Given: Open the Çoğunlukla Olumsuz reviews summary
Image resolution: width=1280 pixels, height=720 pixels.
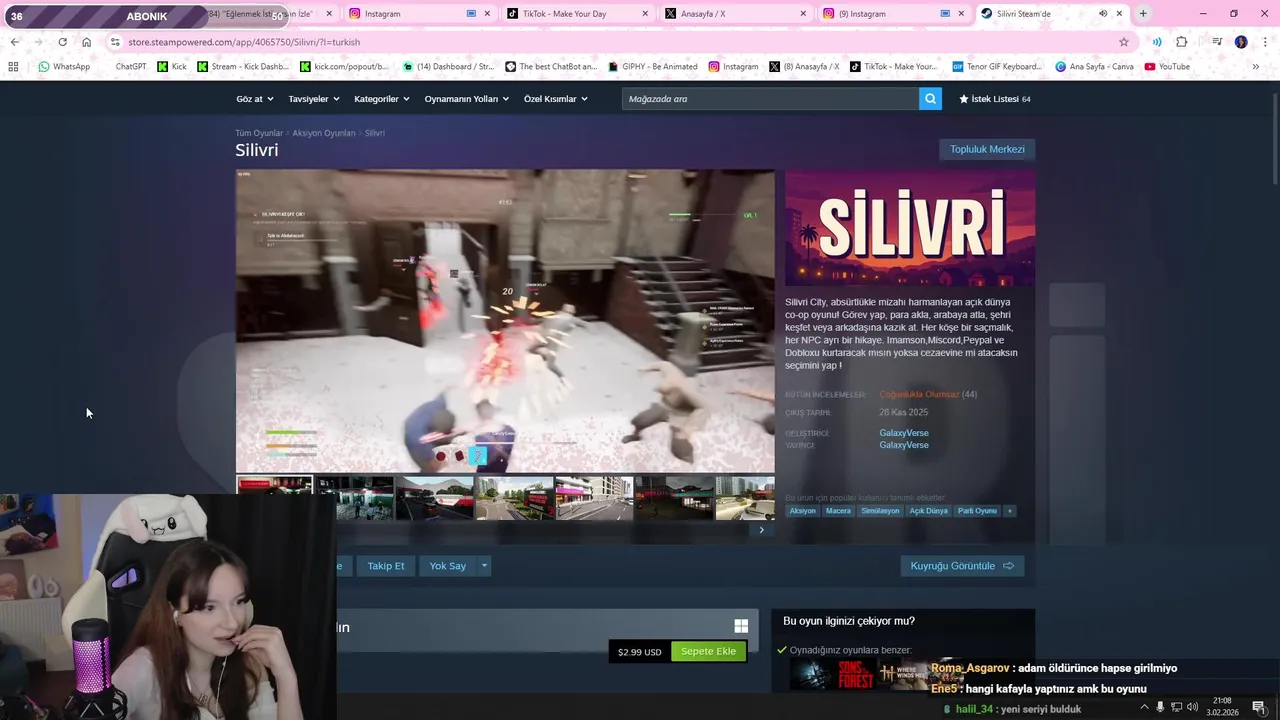Looking at the screenshot, I should 919,394.
